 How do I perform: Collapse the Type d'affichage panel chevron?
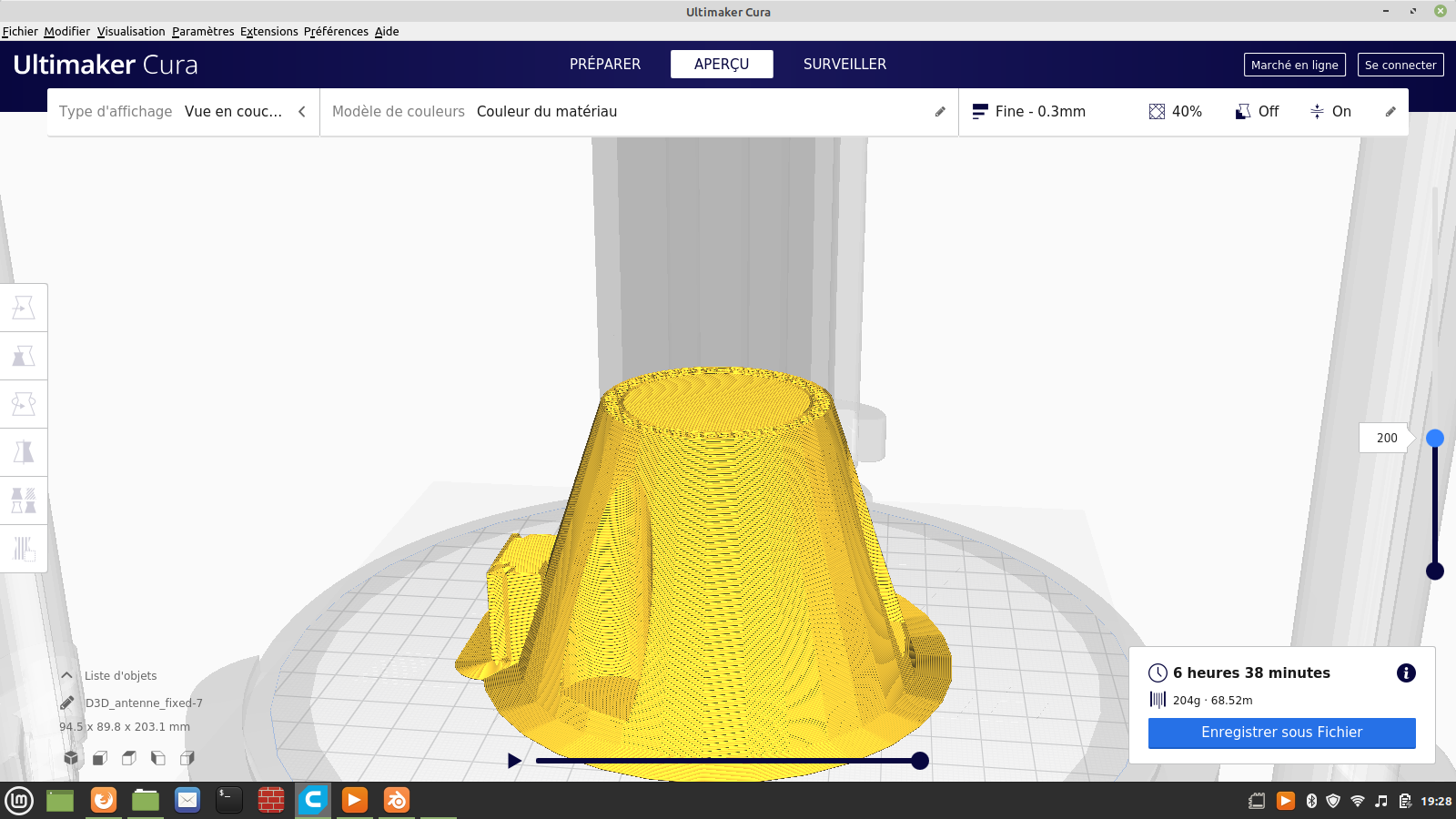point(302,111)
